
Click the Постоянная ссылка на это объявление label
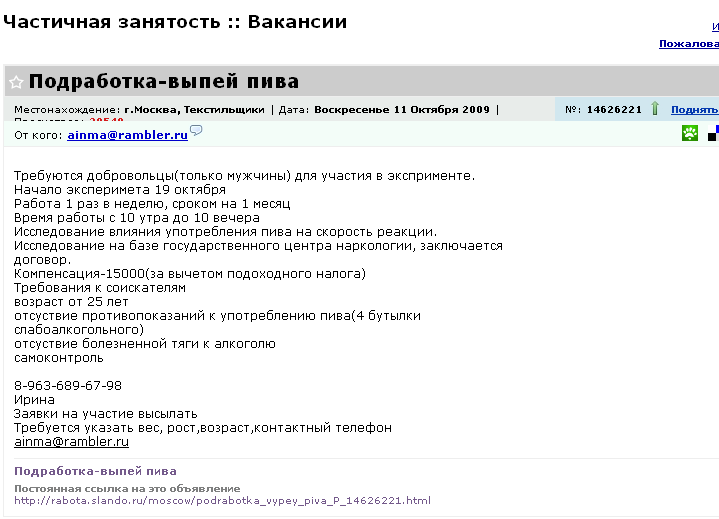pyautogui.click(x=127, y=488)
